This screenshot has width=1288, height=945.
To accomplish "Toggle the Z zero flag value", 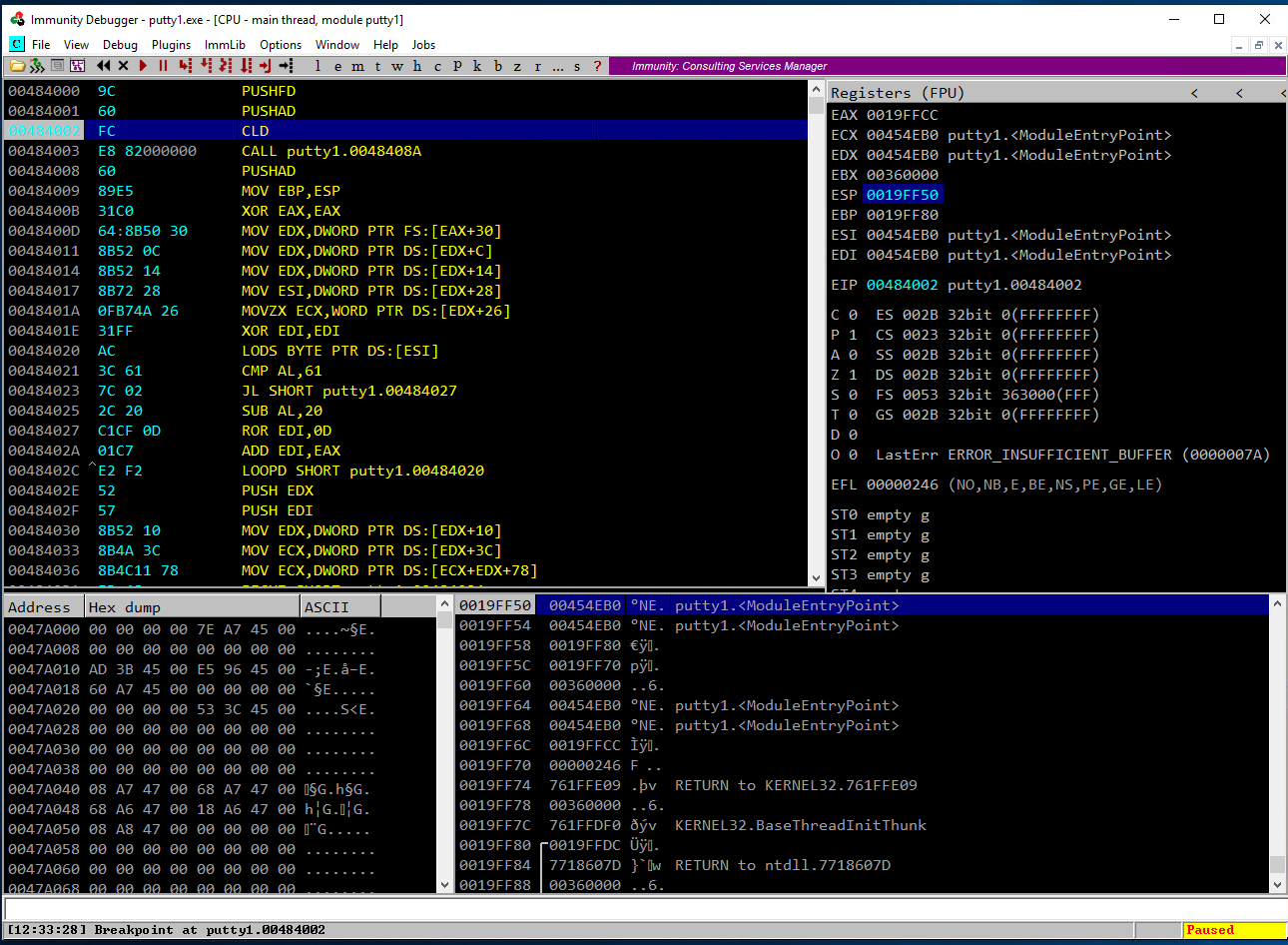I will pyautogui.click(x=853, y=375).
